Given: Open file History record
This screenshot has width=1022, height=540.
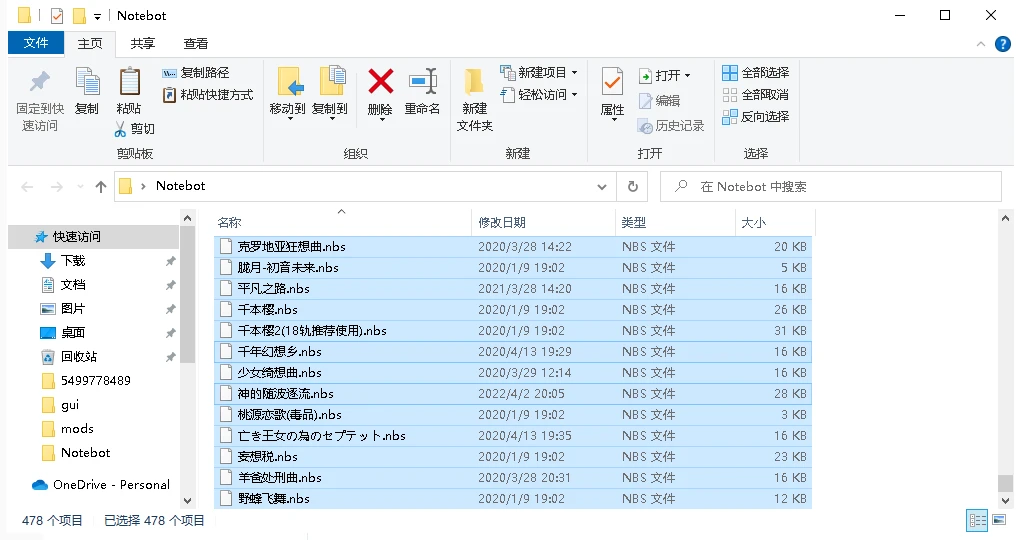Looking at the screenshot, I should pos(671,125).
